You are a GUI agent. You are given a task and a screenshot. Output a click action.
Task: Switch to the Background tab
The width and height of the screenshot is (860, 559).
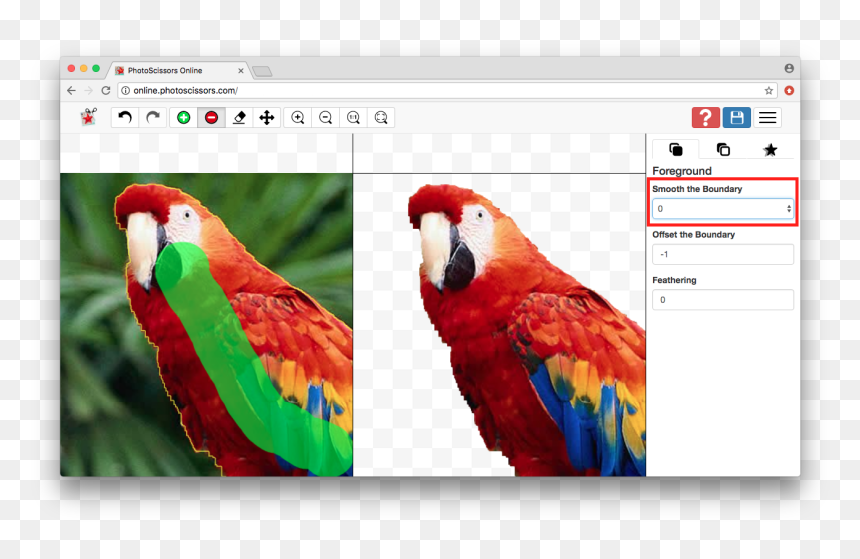[723, 149]
